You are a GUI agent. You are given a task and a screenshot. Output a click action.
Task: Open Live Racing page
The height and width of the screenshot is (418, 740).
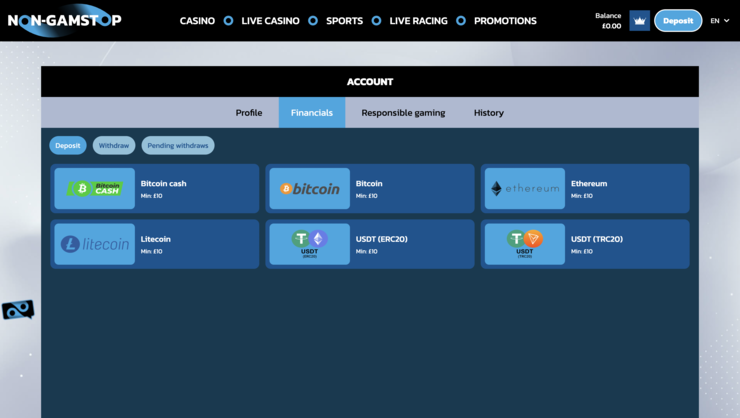click(419, 21)
